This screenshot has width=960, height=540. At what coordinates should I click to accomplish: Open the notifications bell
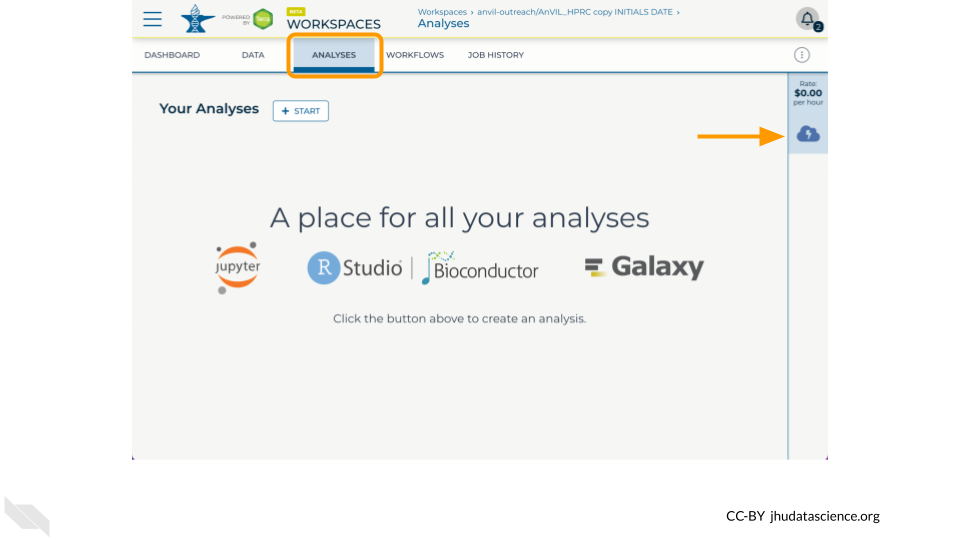pyautogui.click(x=808, y=19)
